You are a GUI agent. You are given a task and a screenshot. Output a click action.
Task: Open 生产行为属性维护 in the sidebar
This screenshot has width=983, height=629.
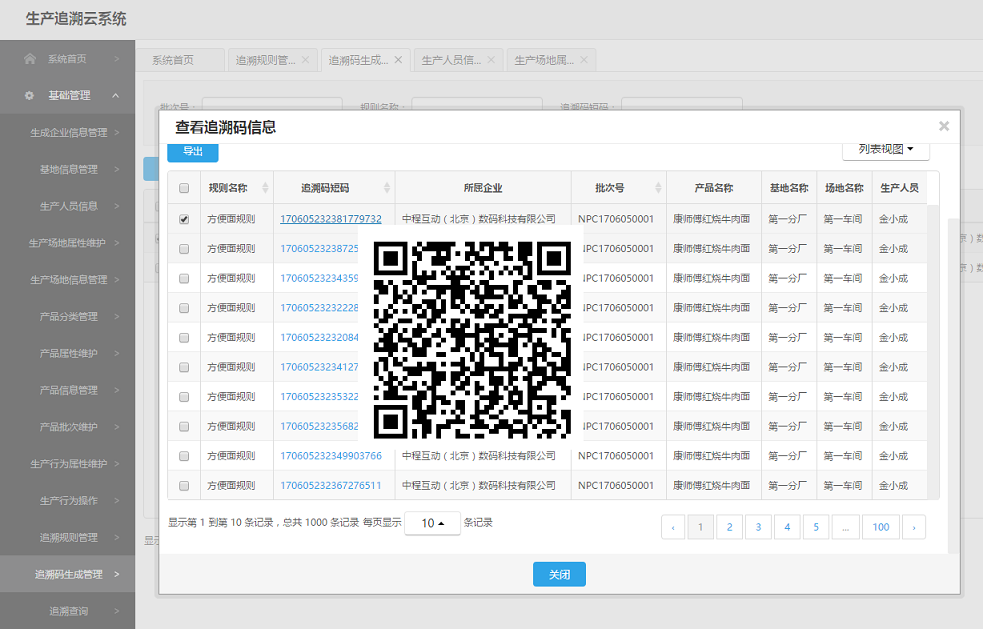(68, 463)
